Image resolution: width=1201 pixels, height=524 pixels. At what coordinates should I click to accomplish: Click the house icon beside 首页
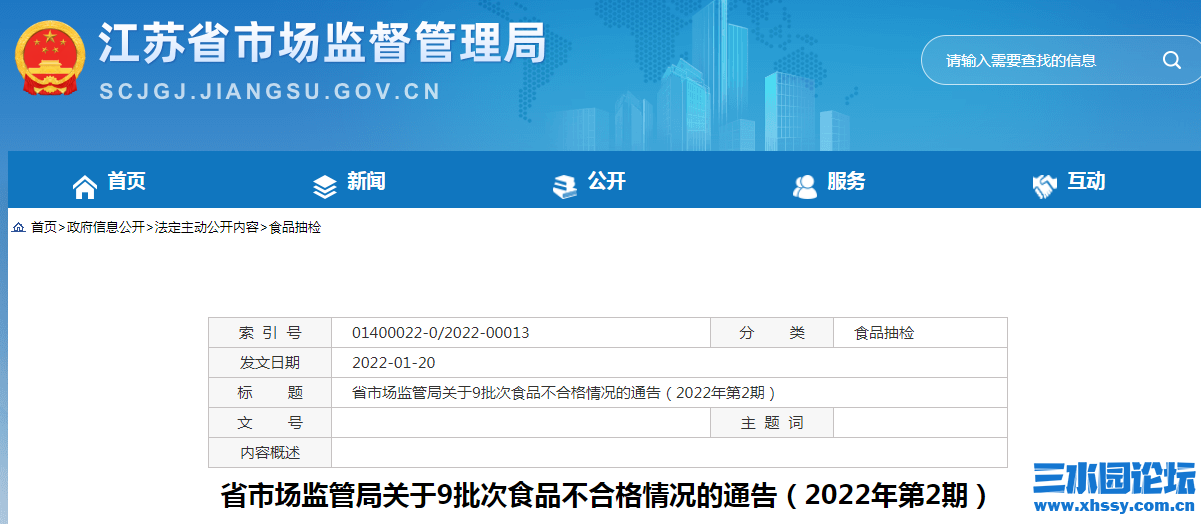pos(85,186)
